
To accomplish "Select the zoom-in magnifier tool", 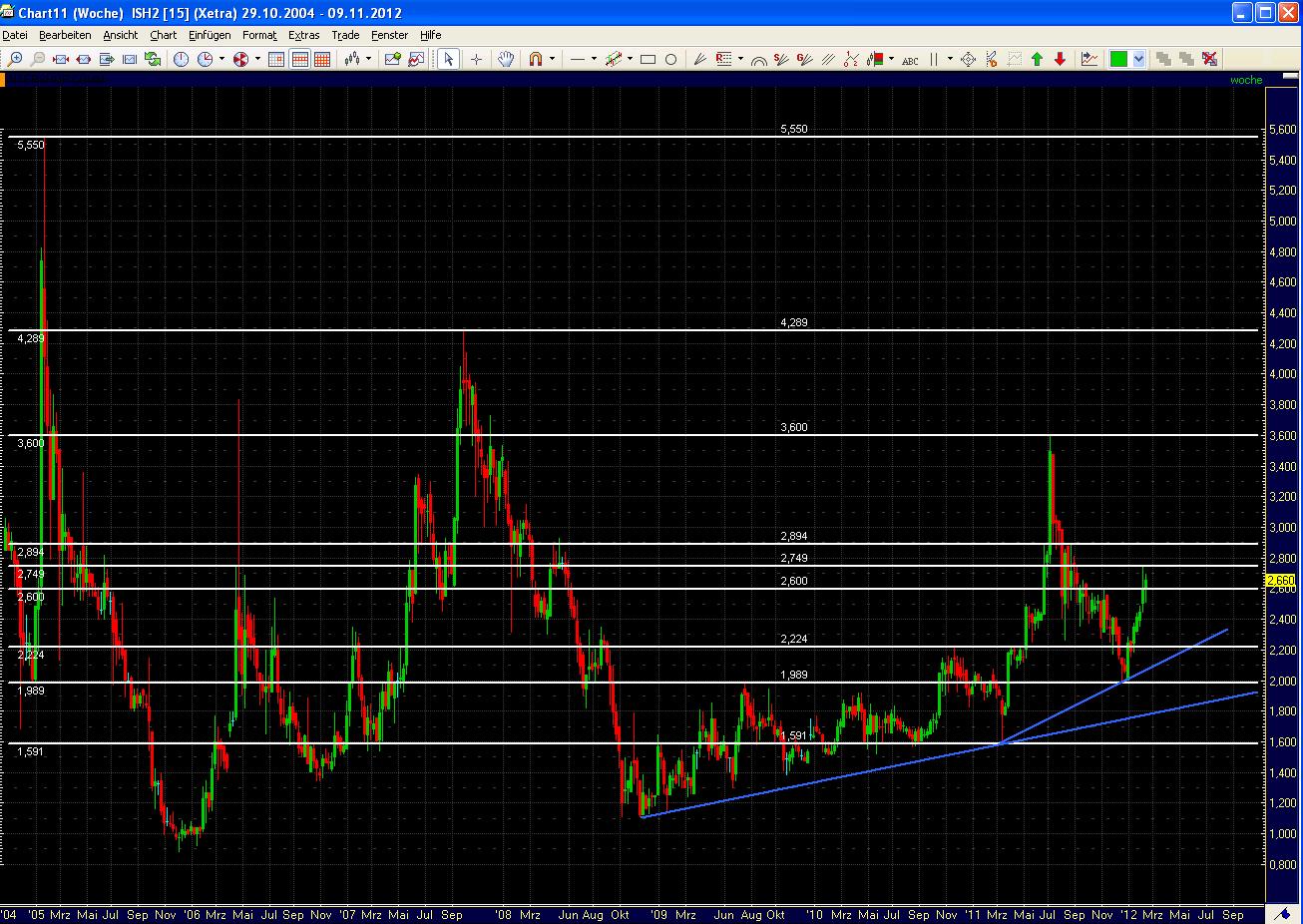I will point(16,58).
